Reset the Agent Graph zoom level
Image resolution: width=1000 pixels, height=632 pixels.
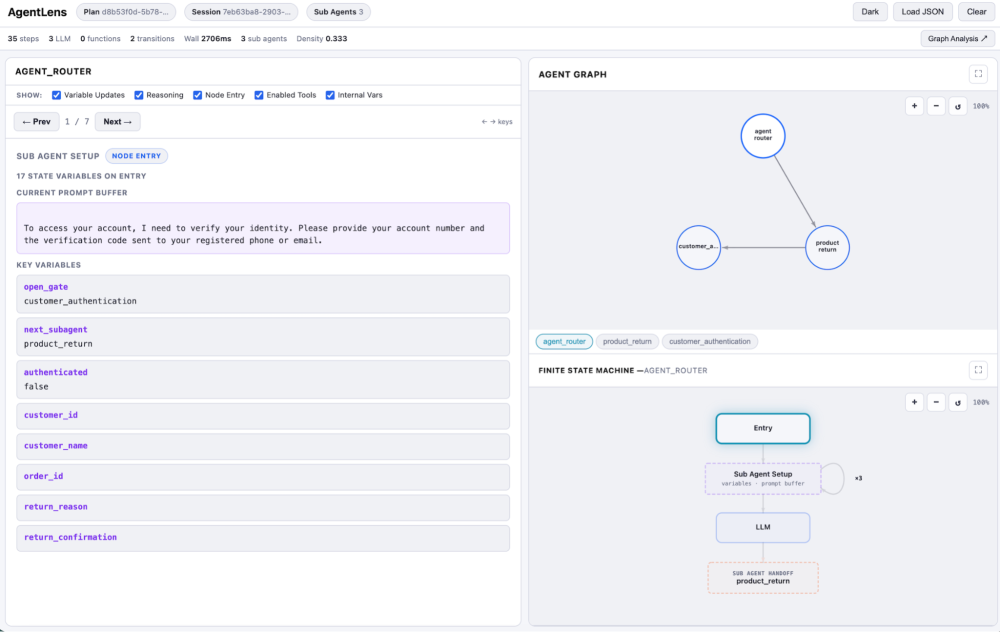957,106
